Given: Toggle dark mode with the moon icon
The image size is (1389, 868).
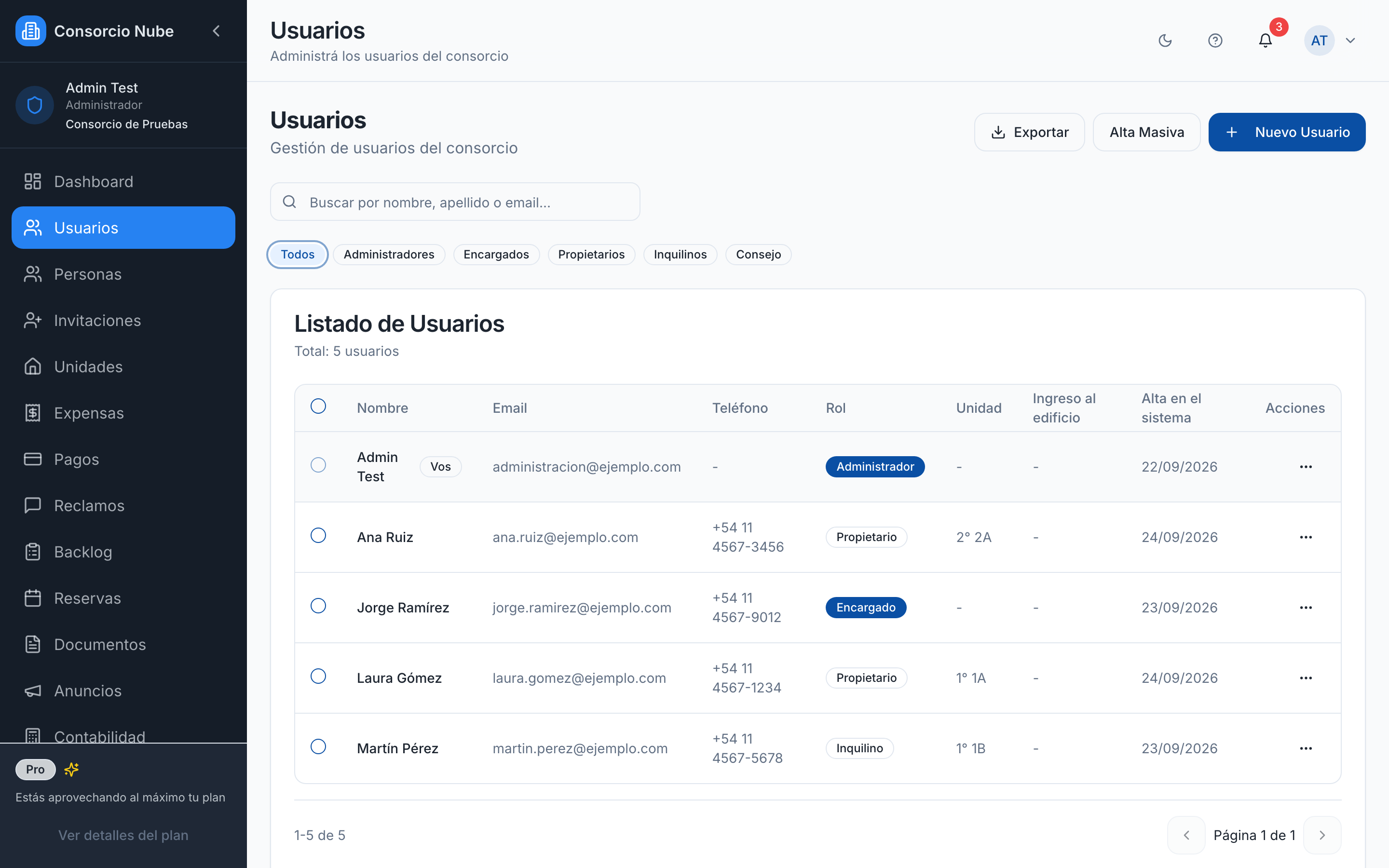Looking at the screenshot, I should coord(1165,40).
